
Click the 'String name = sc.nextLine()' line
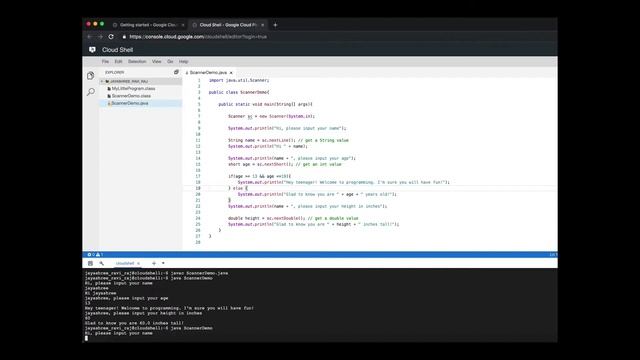click(288, 140)
